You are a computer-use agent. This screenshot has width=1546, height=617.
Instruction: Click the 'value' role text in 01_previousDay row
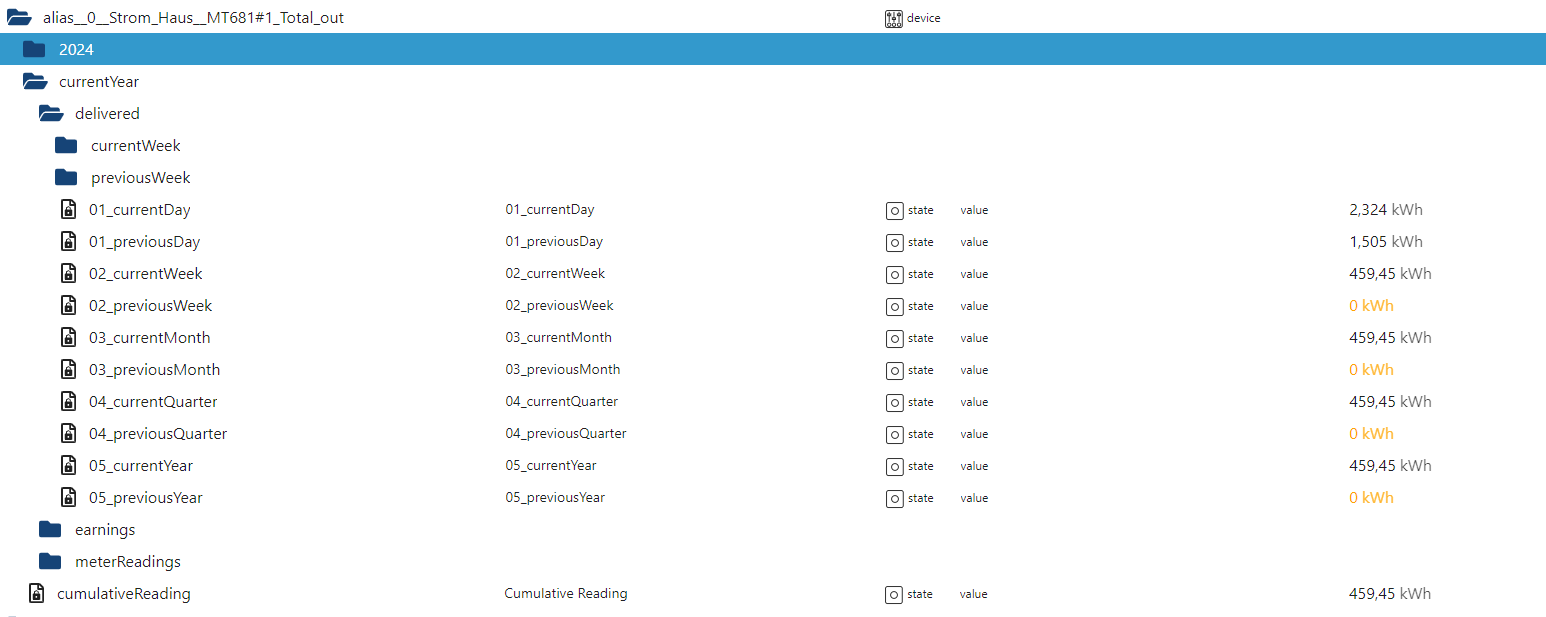974,242
